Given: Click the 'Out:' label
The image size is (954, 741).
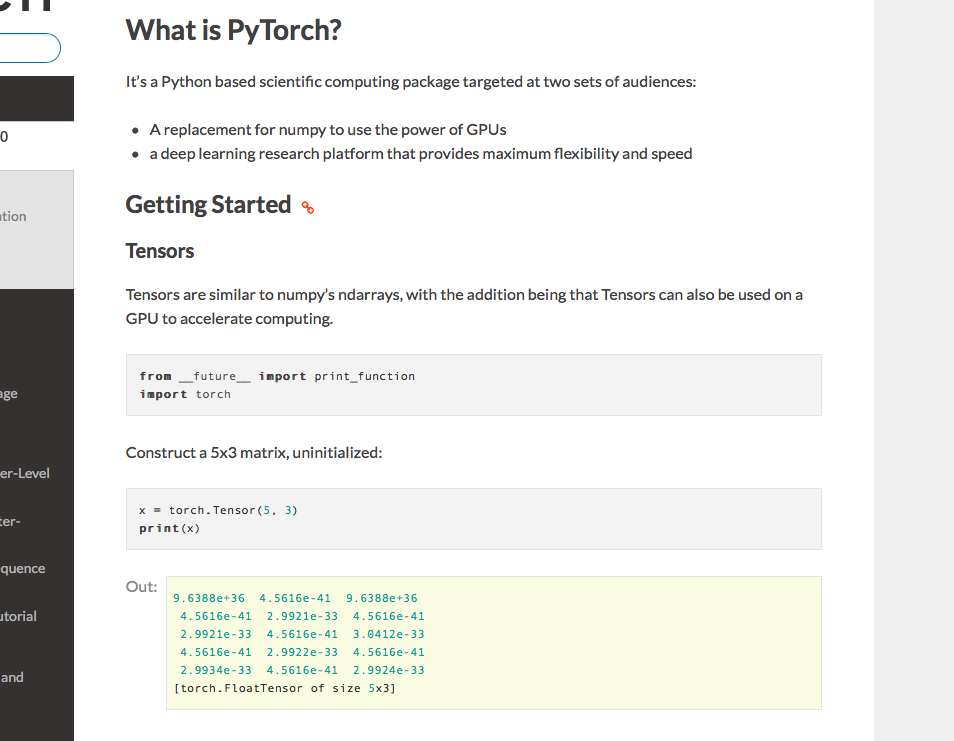Looking at the screenshot, I should [x=141, y=587].
